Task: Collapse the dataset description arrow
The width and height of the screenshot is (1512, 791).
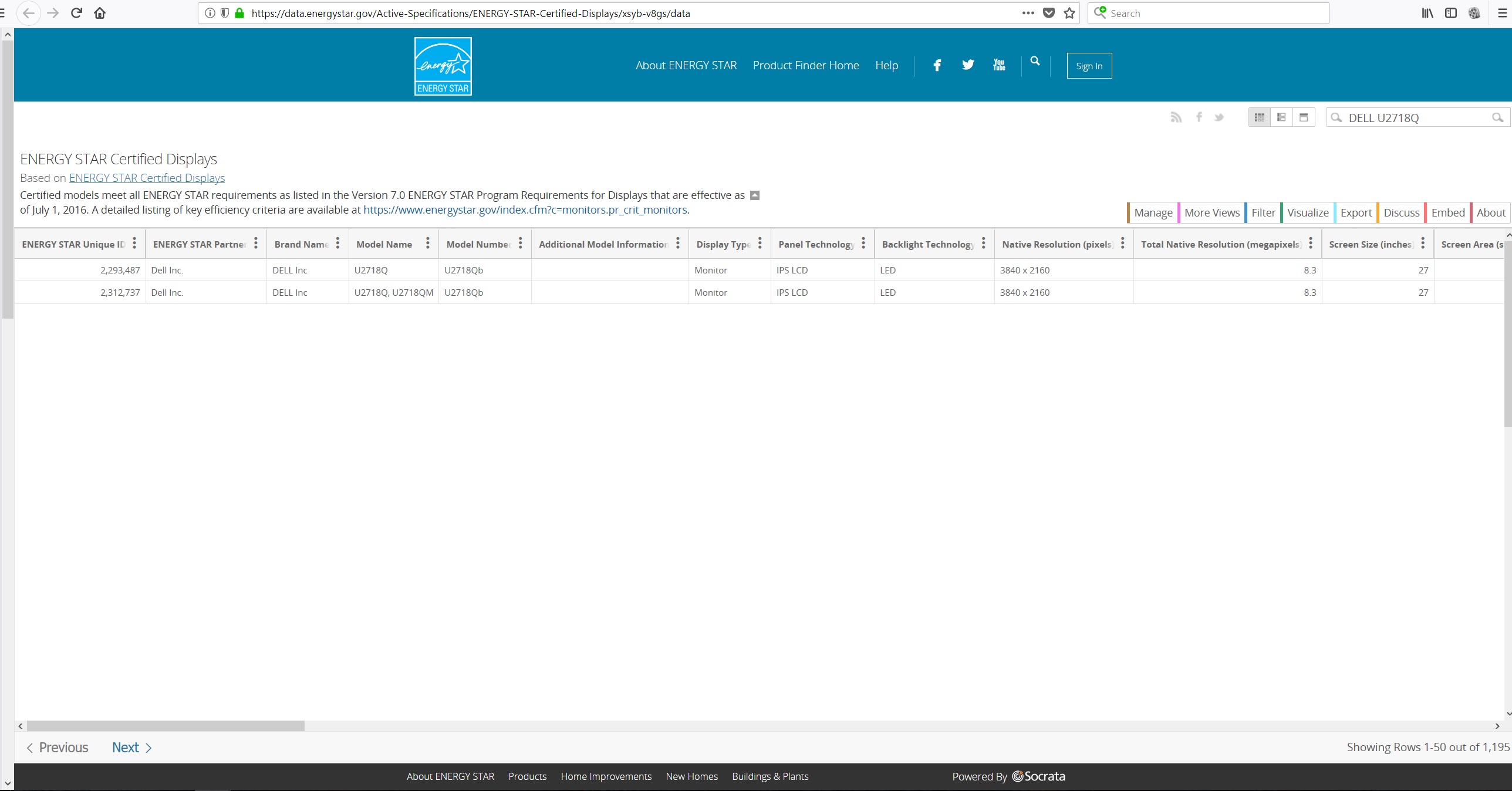Action: coord(755,195)
